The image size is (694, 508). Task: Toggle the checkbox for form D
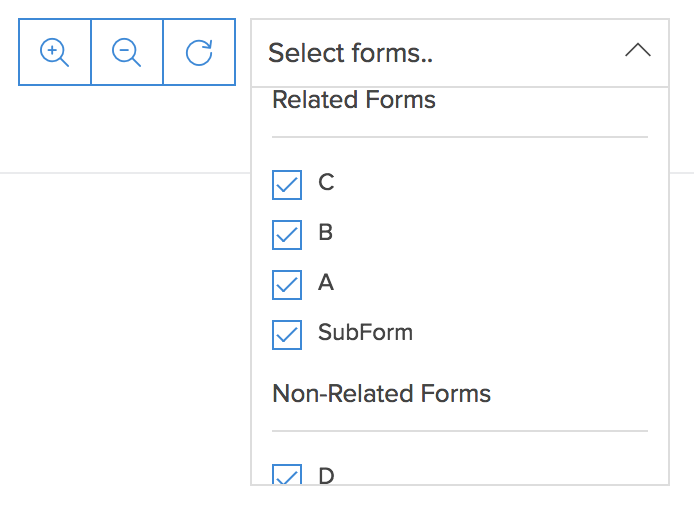click(287, 476)
